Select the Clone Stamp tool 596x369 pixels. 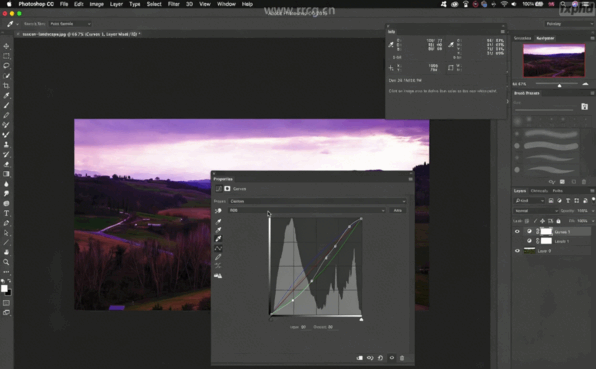(6, 144)
